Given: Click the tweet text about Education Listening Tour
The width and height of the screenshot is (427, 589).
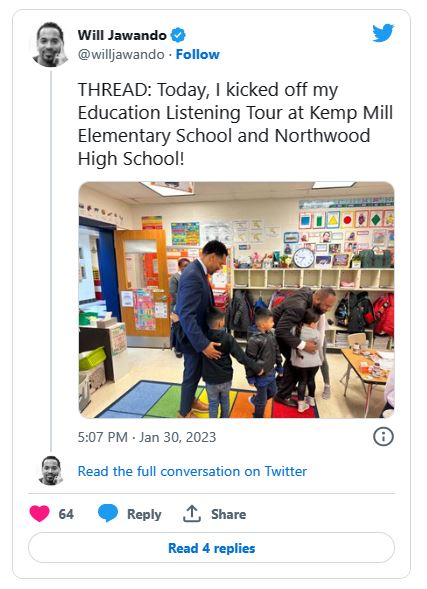Looking at the screenshot, I should pyautogui.click(x=235, y=124).
